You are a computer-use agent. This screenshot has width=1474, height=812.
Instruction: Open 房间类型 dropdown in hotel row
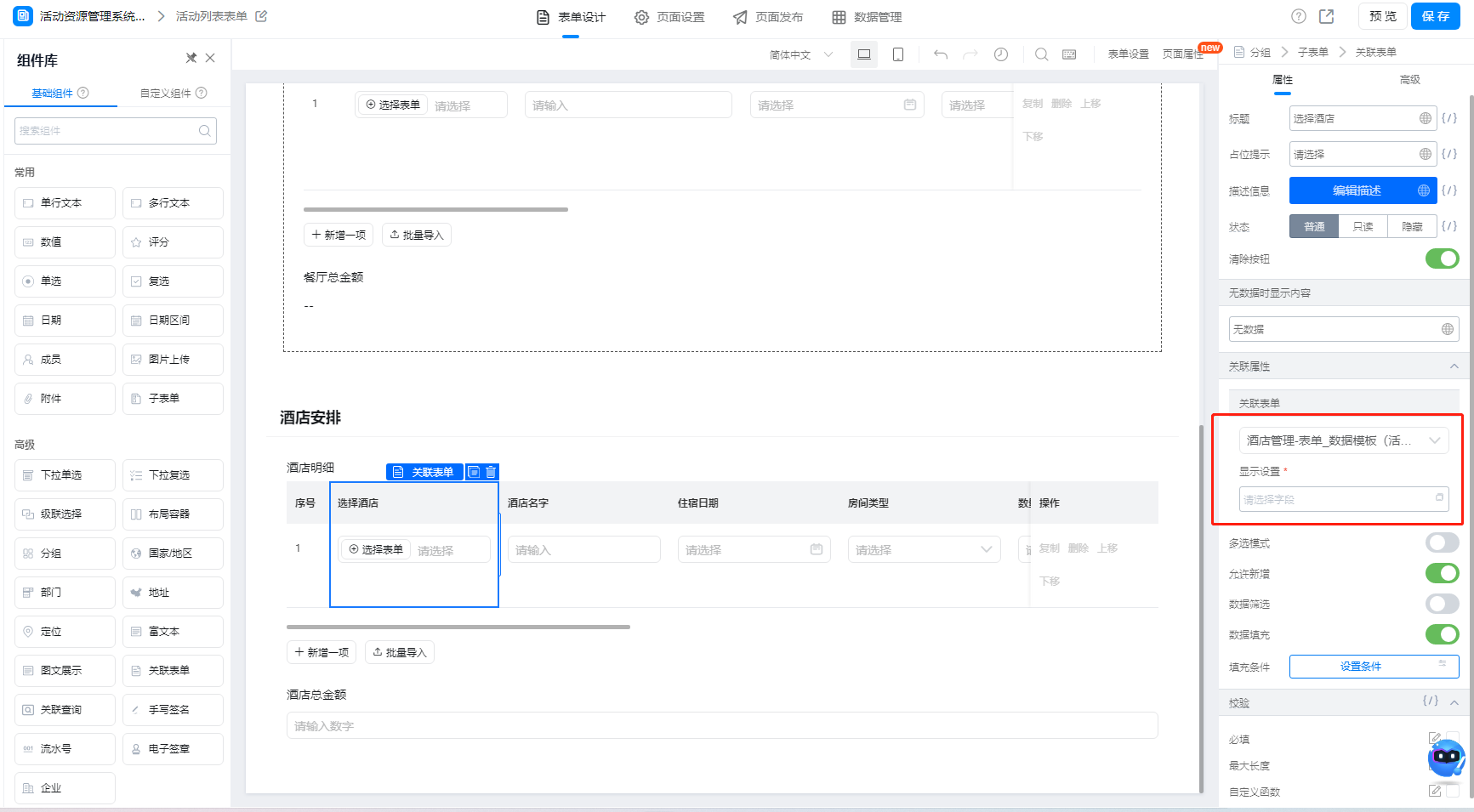click(925, 549)
